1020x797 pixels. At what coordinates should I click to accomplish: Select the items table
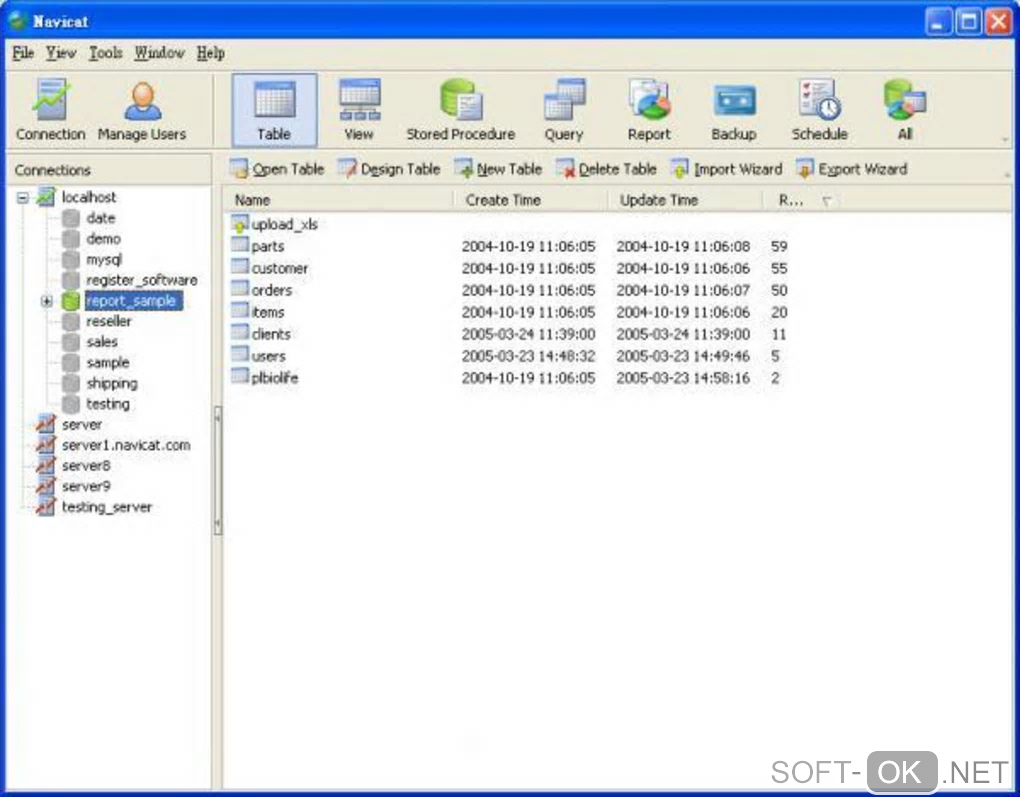pos(268,312)
